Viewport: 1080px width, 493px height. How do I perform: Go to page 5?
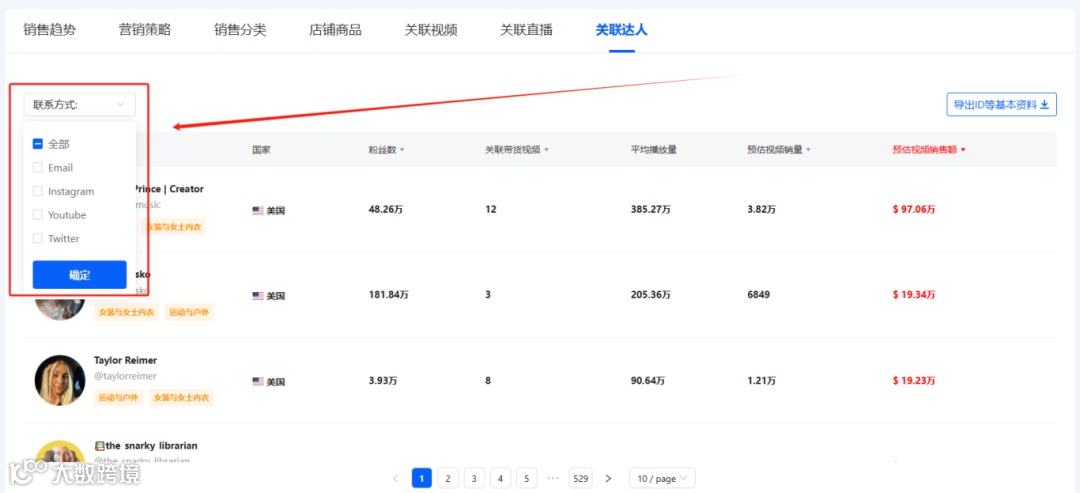(x=526, y=478)
